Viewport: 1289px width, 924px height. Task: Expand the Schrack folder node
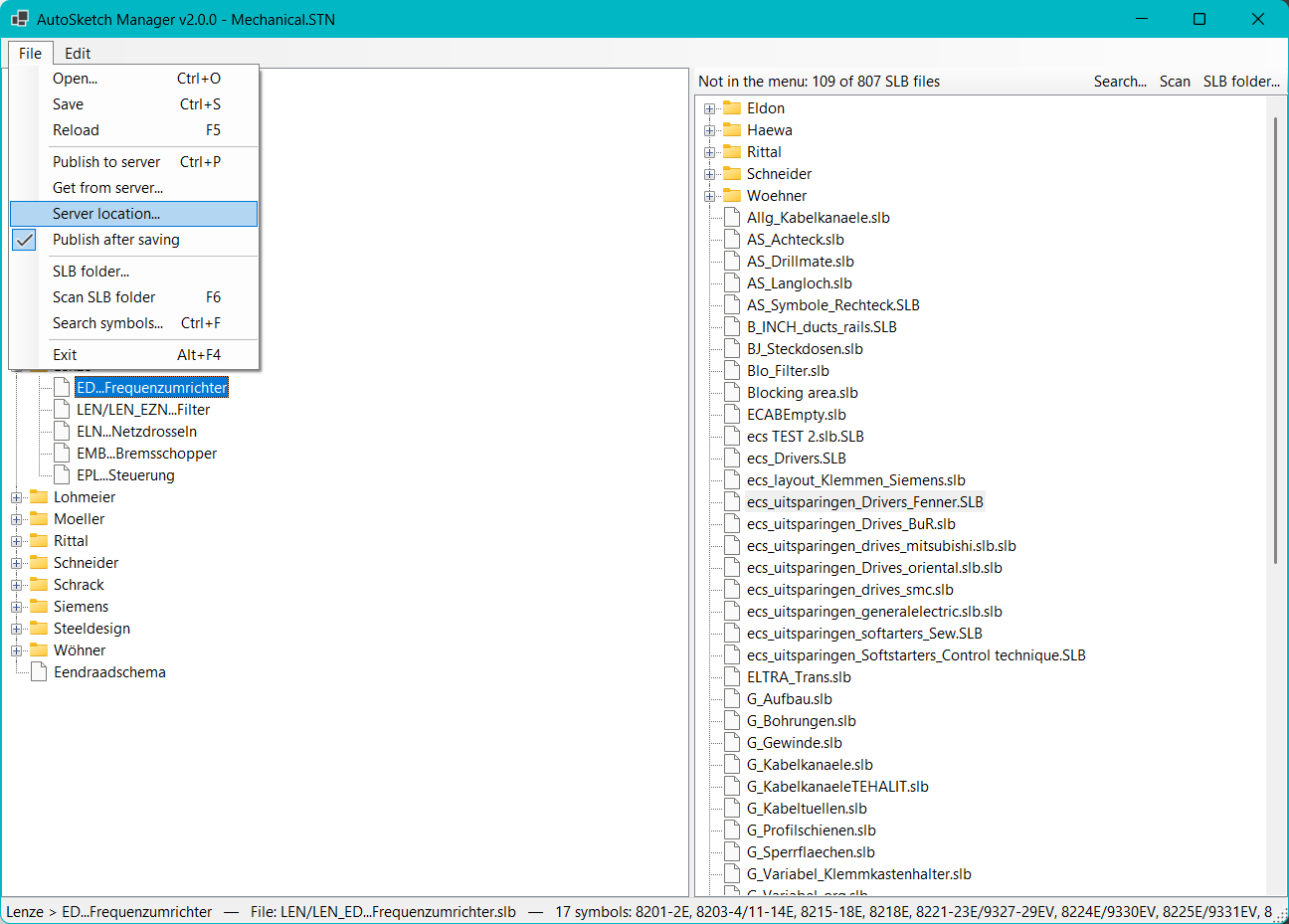tap(17, 585)
